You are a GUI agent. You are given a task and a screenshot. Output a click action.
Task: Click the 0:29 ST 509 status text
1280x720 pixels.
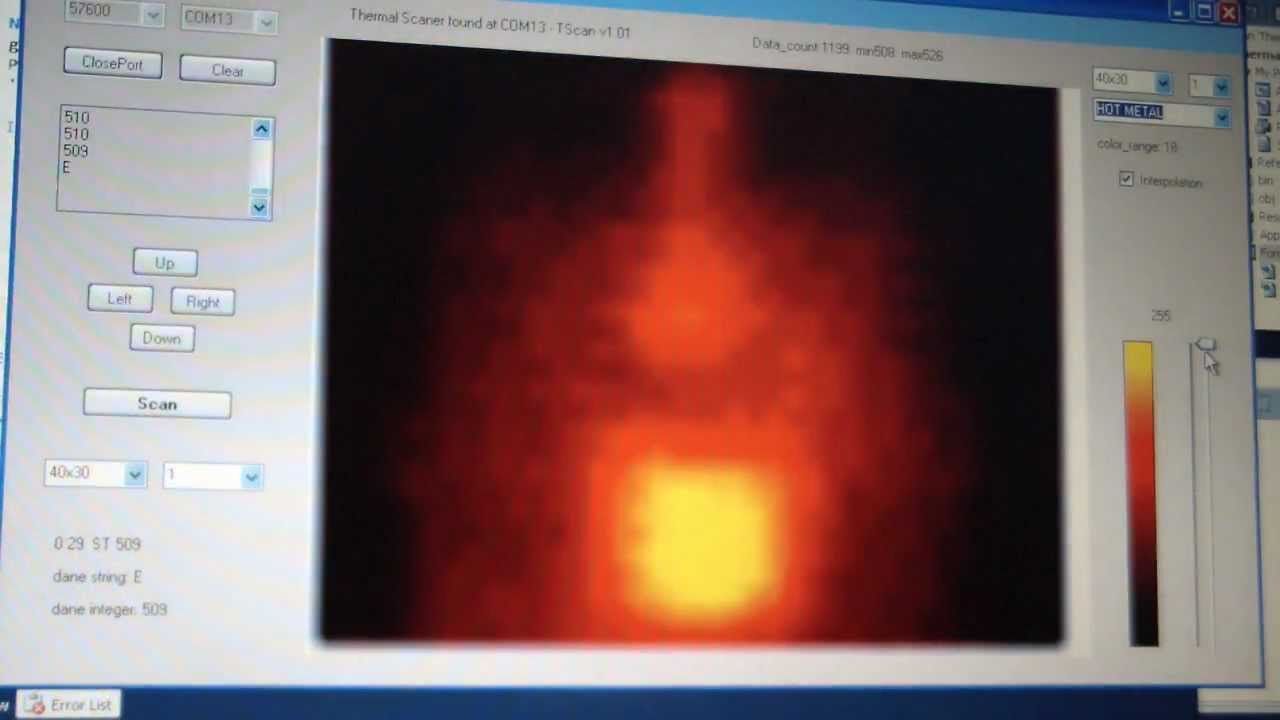(97, 544)
